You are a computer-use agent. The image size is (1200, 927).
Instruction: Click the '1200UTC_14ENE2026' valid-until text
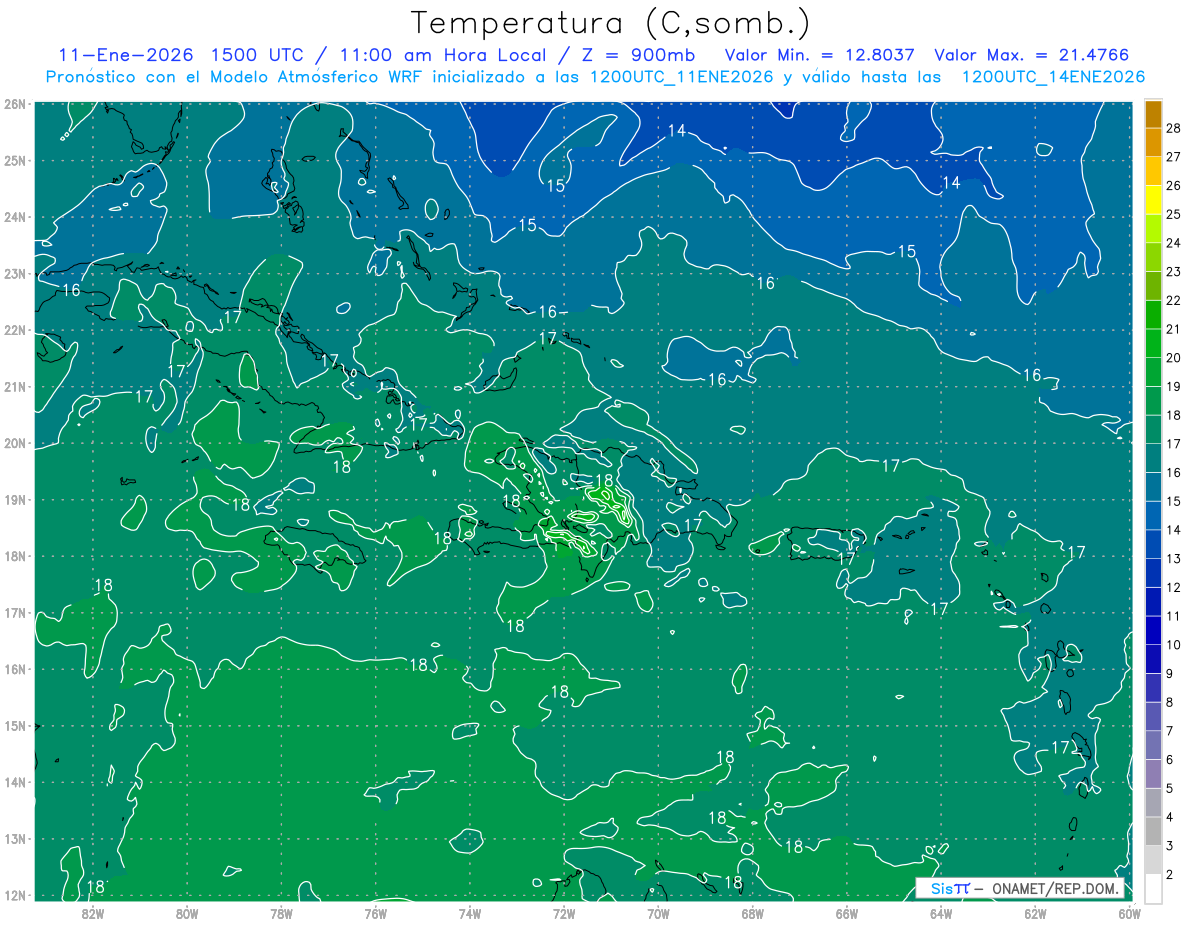[1053, 77]
